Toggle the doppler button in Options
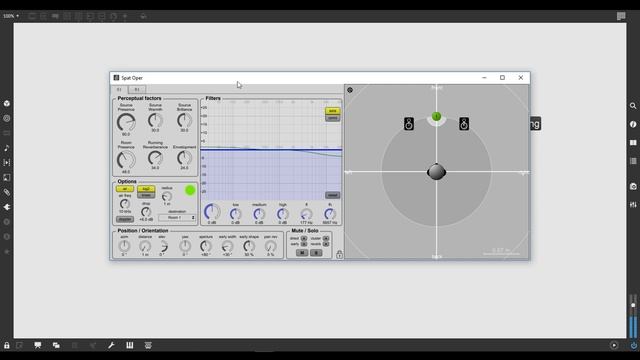Screen dimensions: 640x360 124,219
